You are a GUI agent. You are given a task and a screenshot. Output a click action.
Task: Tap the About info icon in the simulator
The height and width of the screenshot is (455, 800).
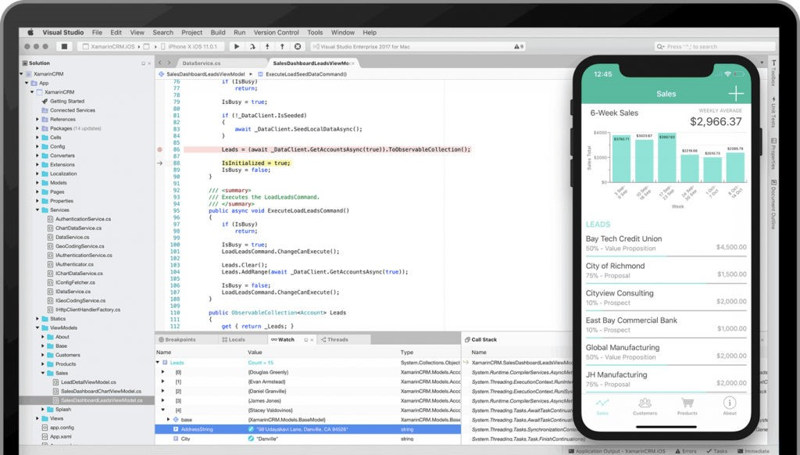[729, 405]
